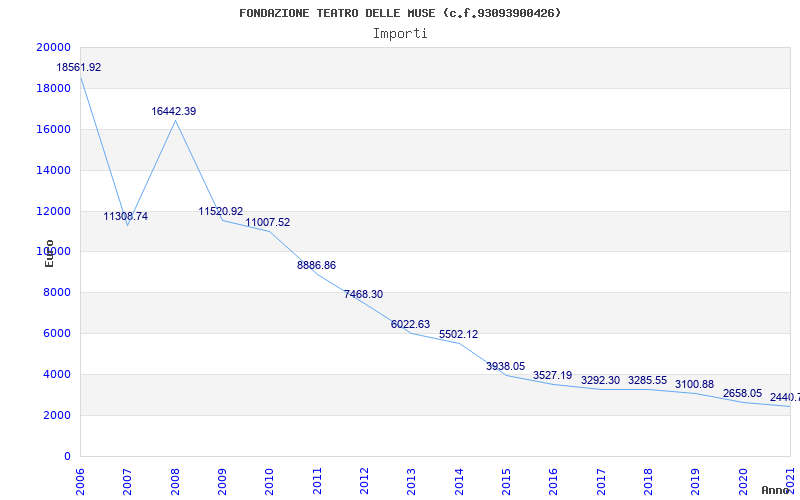800x500 pixels.
Task: Select the 5502.12 data label
Action: point(458,335)
